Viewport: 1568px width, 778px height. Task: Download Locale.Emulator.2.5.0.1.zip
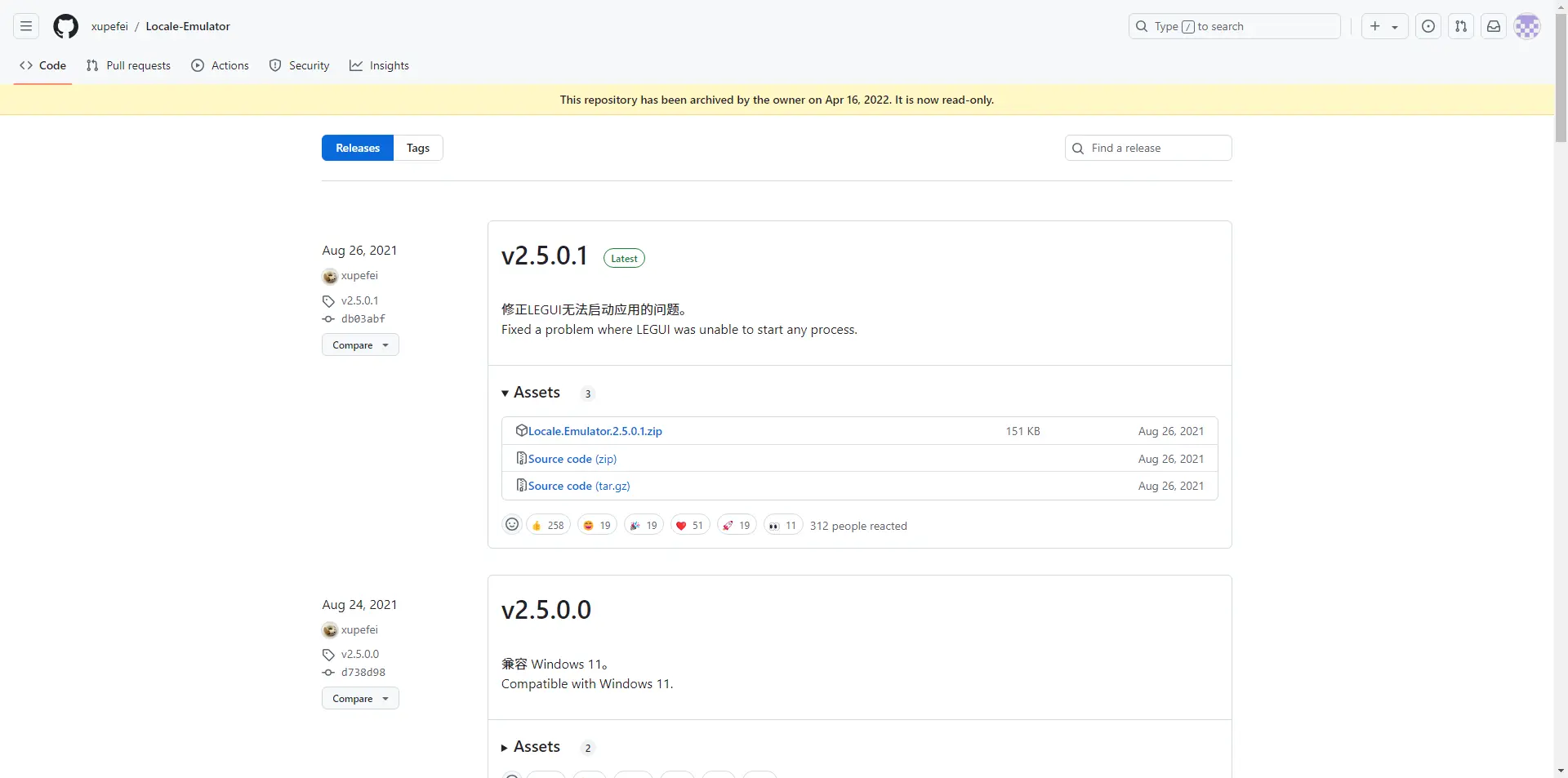(x=595, y=431)
